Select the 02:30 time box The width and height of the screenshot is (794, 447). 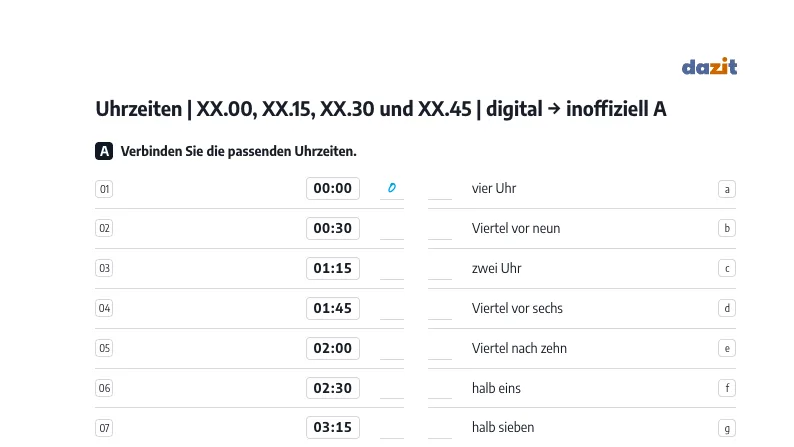[333, 388]
